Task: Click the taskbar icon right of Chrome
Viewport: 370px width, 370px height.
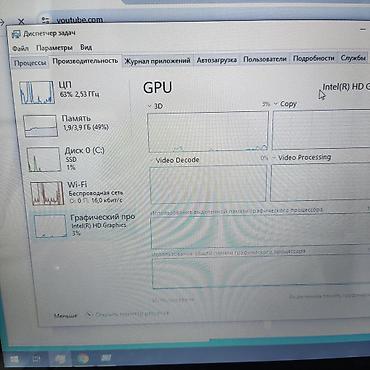Action: click(x=106, y=358)
